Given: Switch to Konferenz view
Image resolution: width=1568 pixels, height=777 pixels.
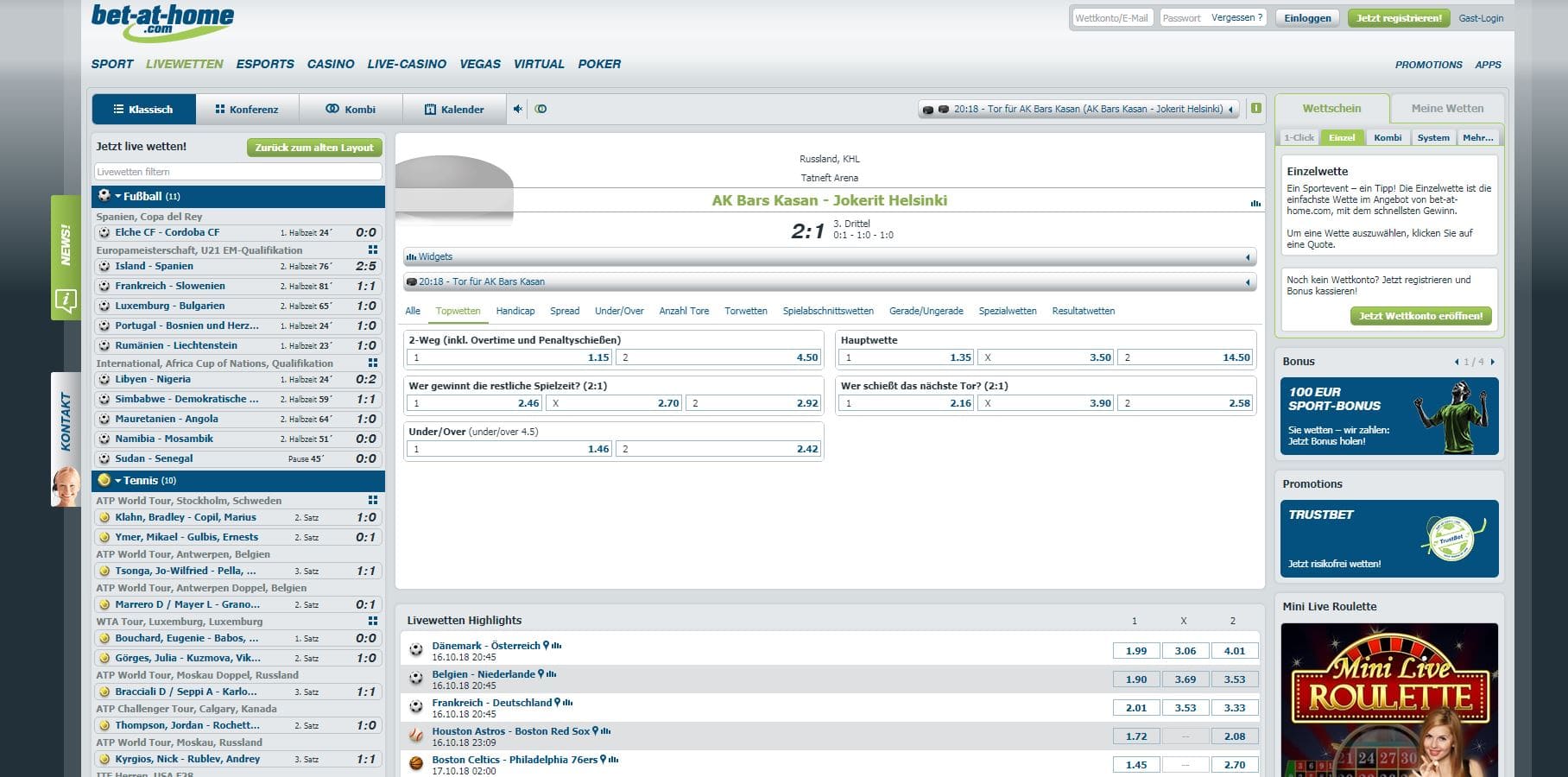Looking at the screenshot, I should pyautogui.click(x=247, y=110).
